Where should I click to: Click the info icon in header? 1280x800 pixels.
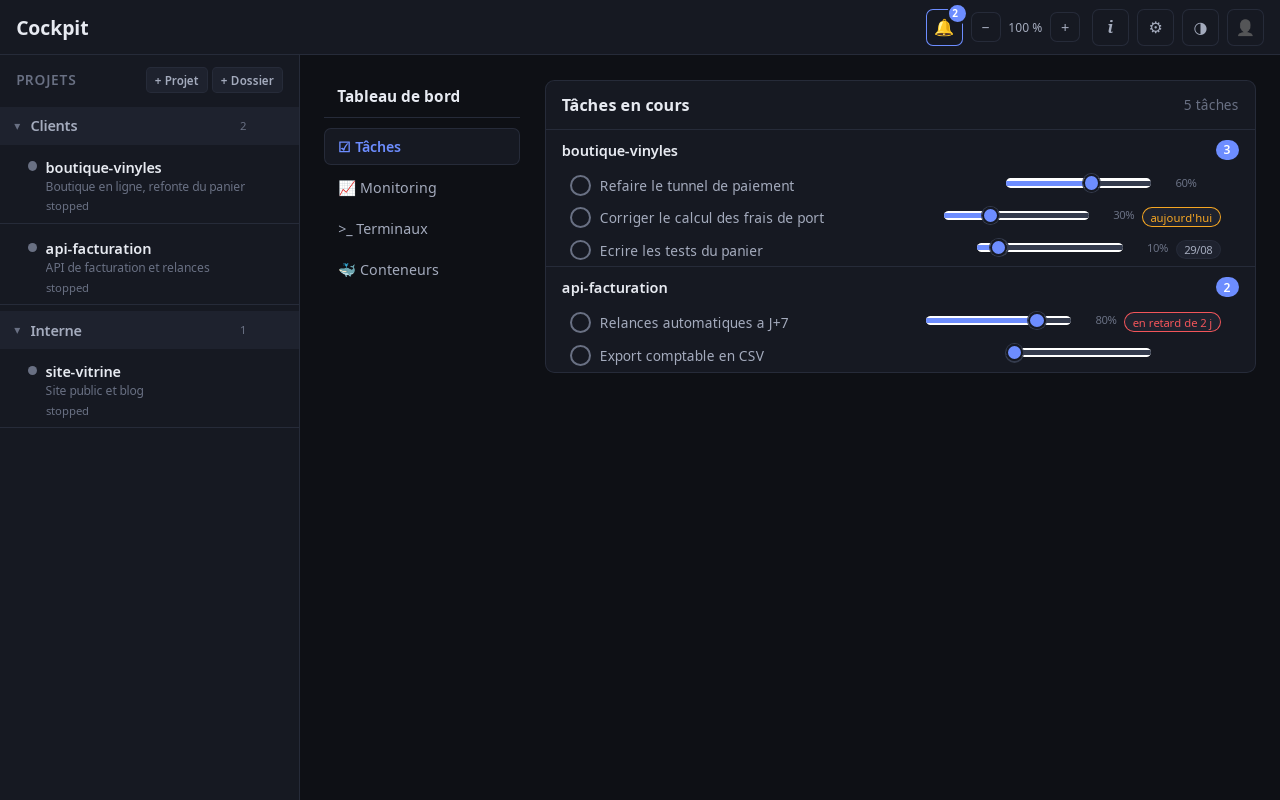point(1110,28)
